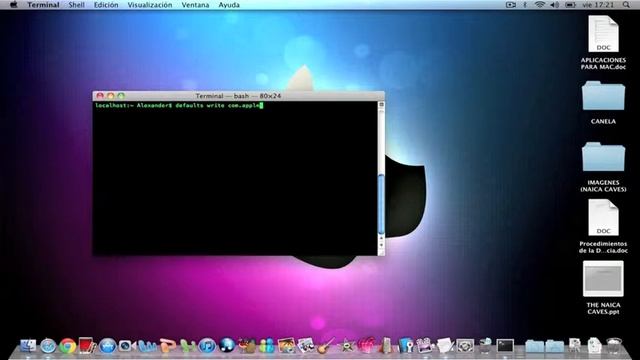Select IMAGENES (NAICA CAVES) folder on desktop
This screenshot has height=360, width=640.
tap(603, 167)
